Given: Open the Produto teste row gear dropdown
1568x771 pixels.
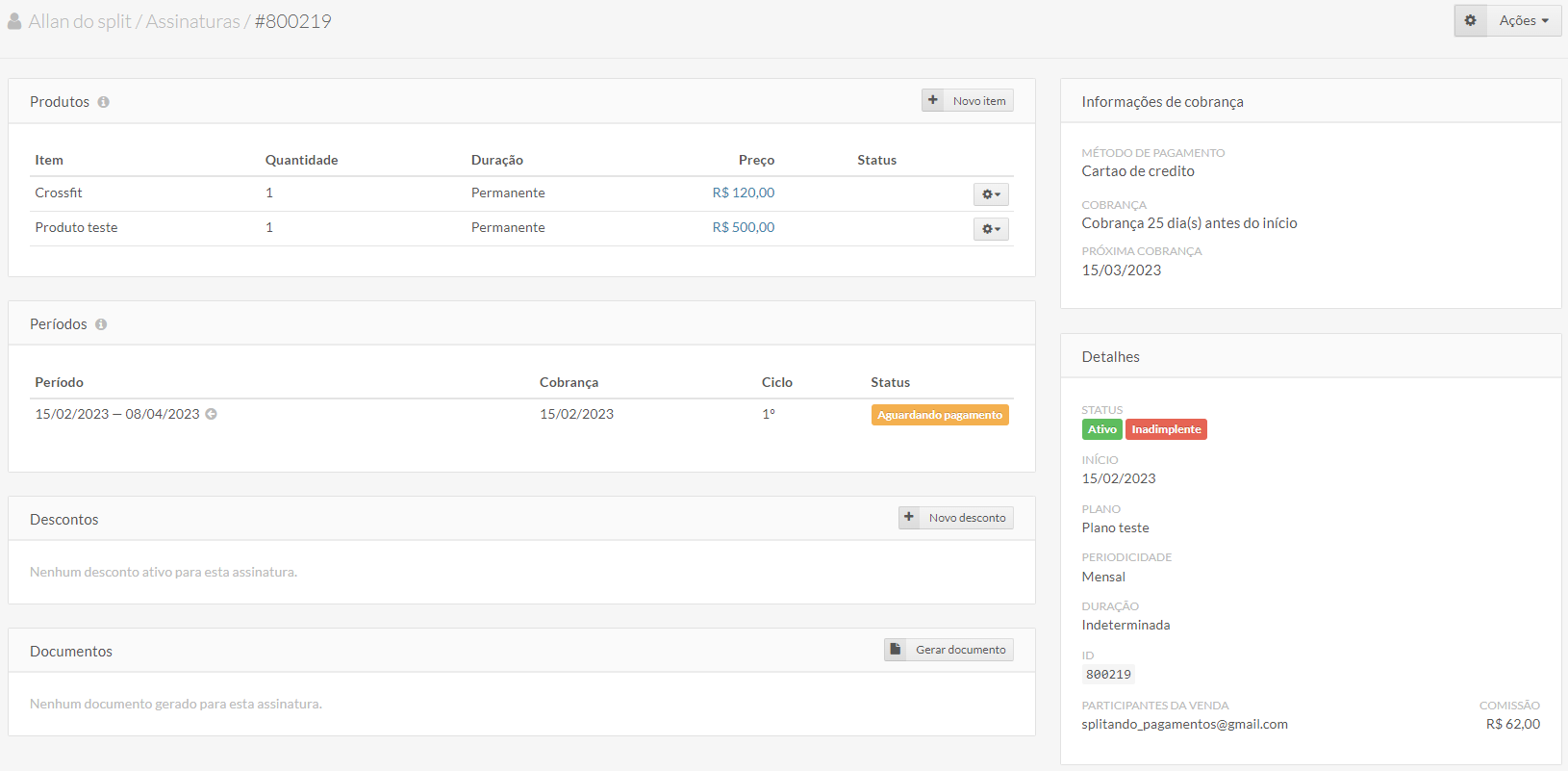Looking at the screenshot, I should click(991, 229).
